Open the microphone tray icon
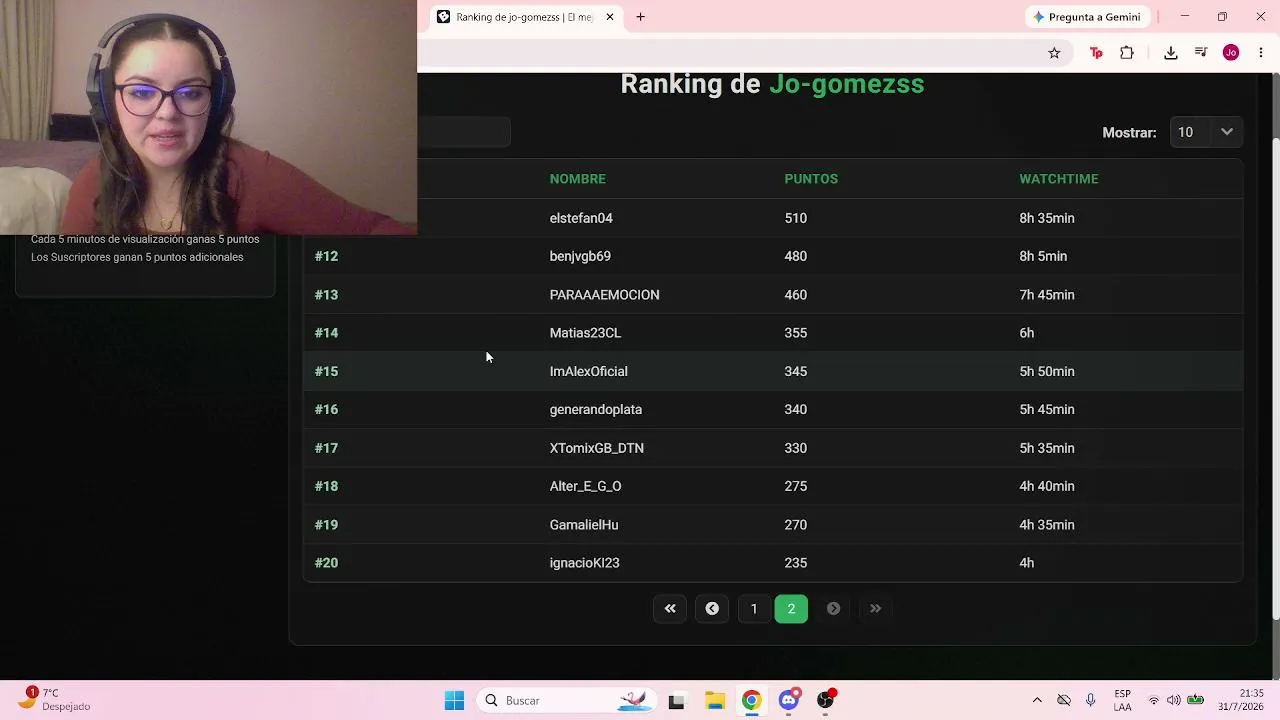 pos(1091,700)
